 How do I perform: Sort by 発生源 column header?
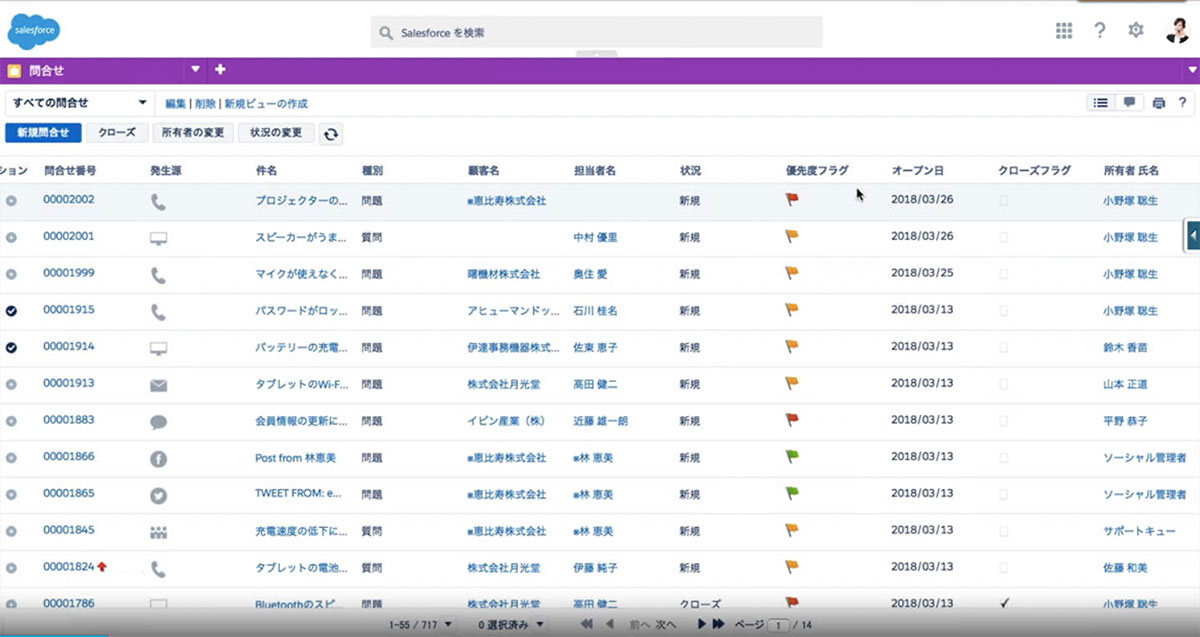167,171
